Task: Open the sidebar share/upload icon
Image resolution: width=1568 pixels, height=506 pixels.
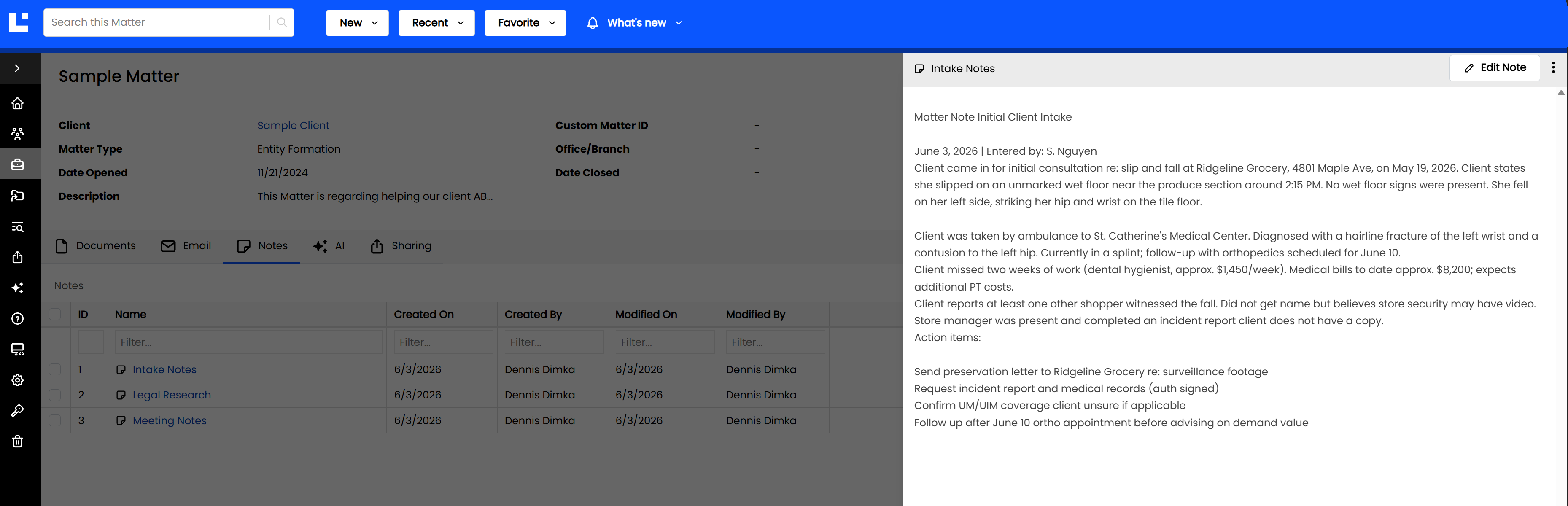Action: pos(18,257)
